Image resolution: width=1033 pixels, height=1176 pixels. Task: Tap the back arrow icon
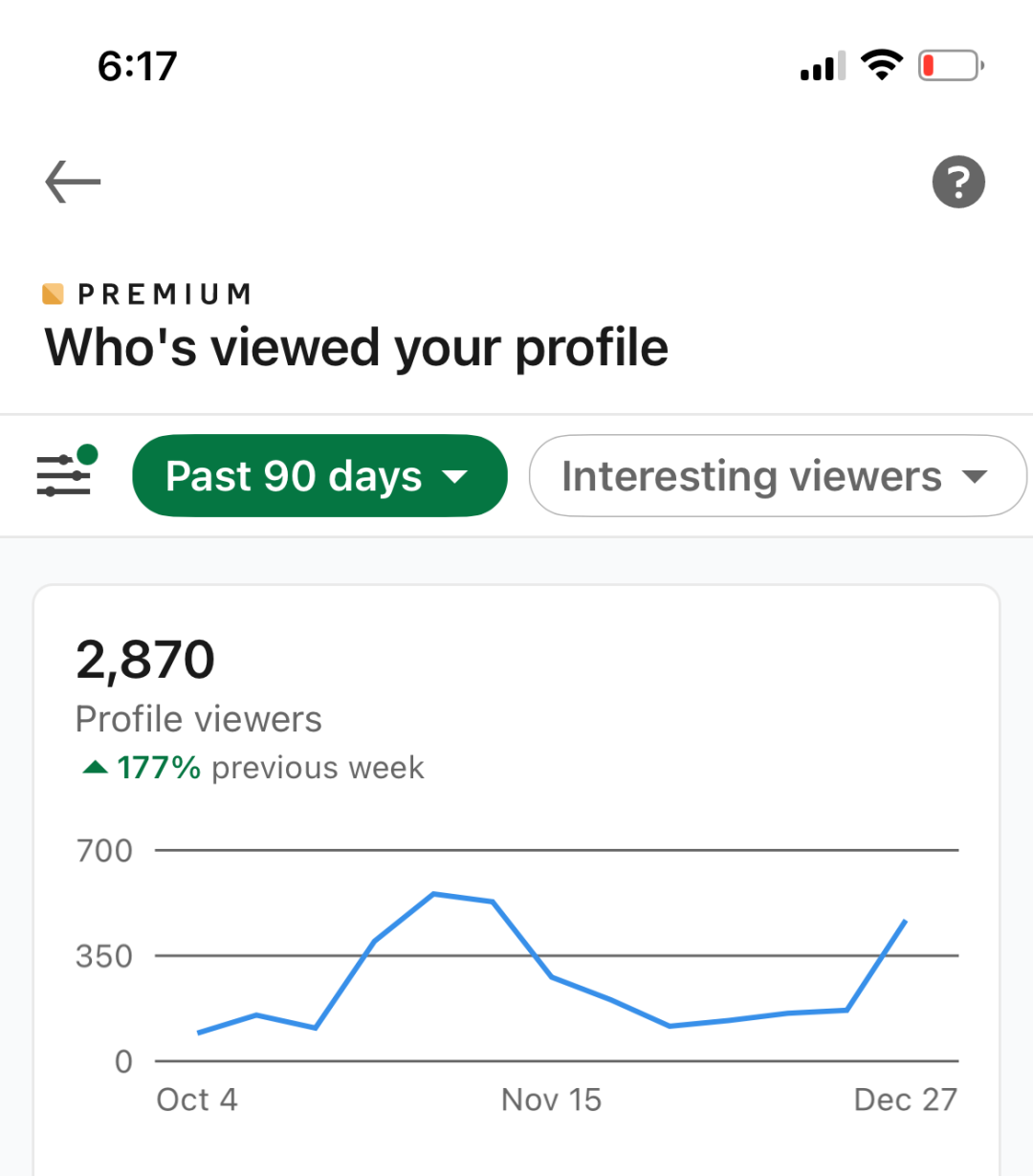(73, 182)
